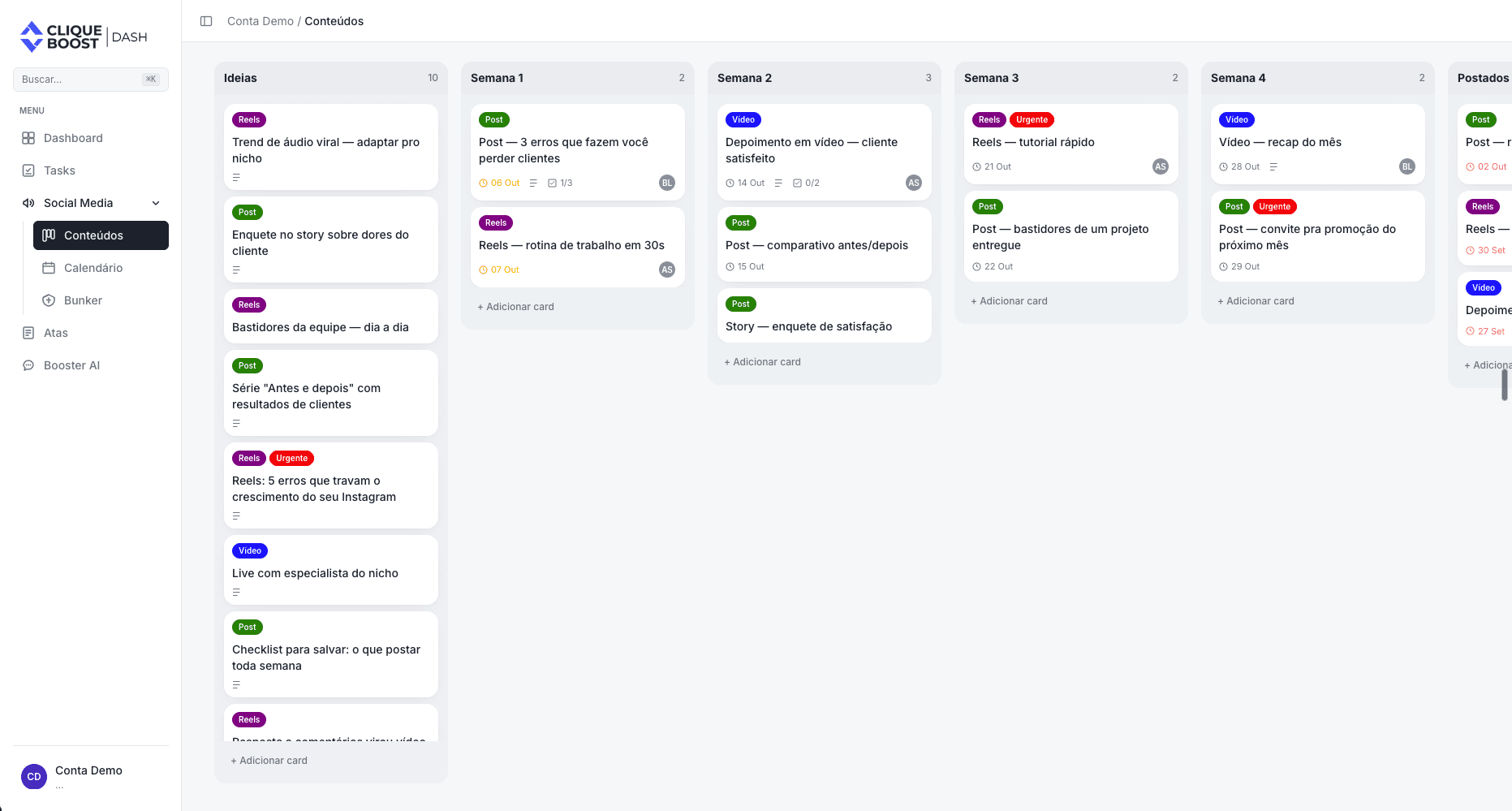The height and width of the screenshot is (811, 1512).
Task: Click the horizontal board scrollbar handle
Action: click(x=1505, y=385)
